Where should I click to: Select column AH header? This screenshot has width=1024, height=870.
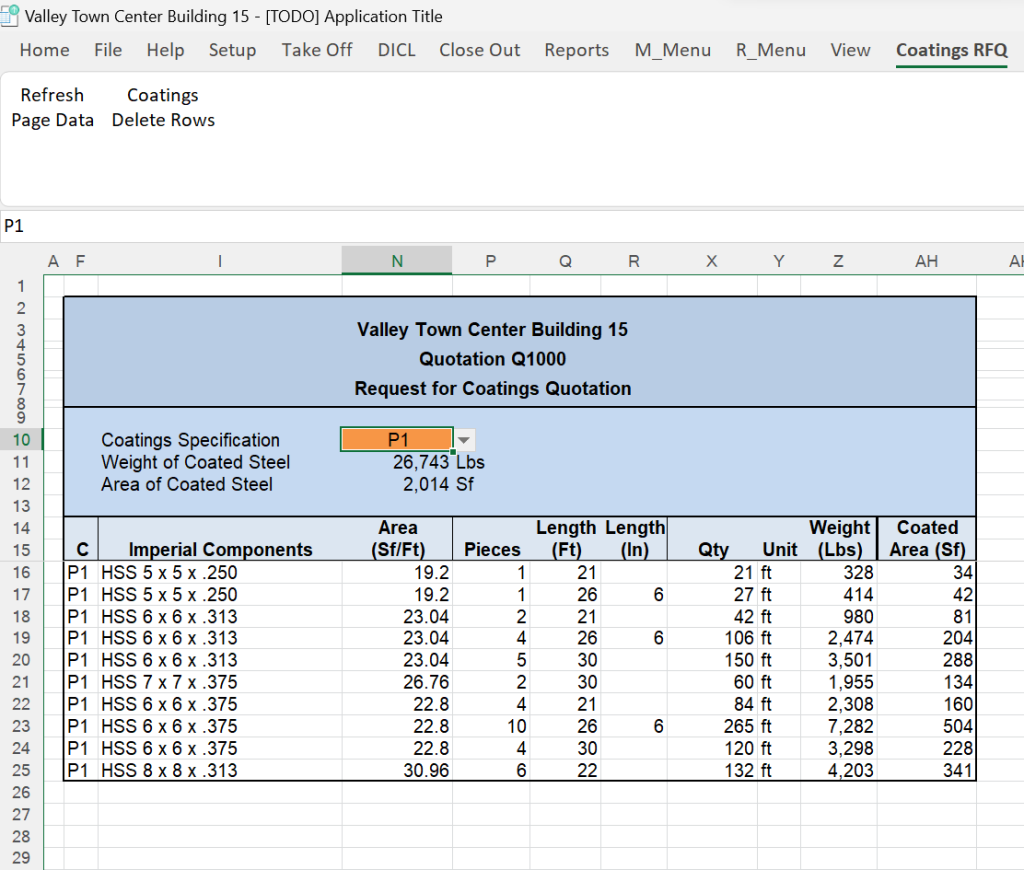(926, 261)
